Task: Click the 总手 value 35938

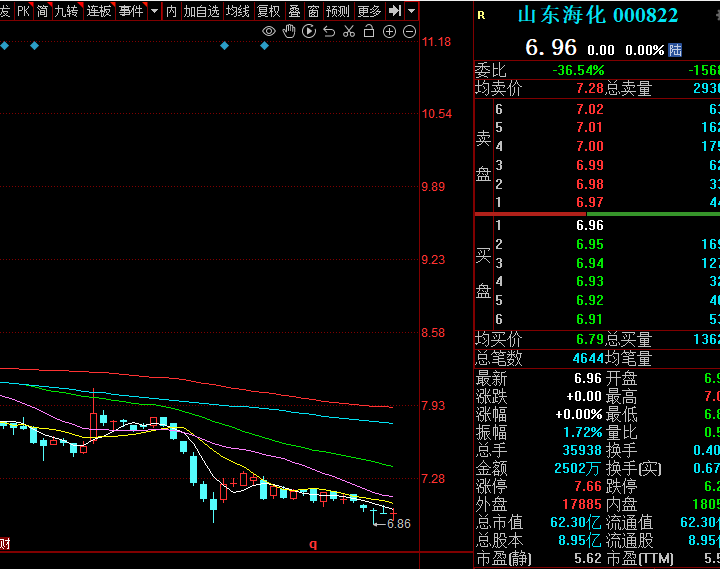Action: pos(582,451)
